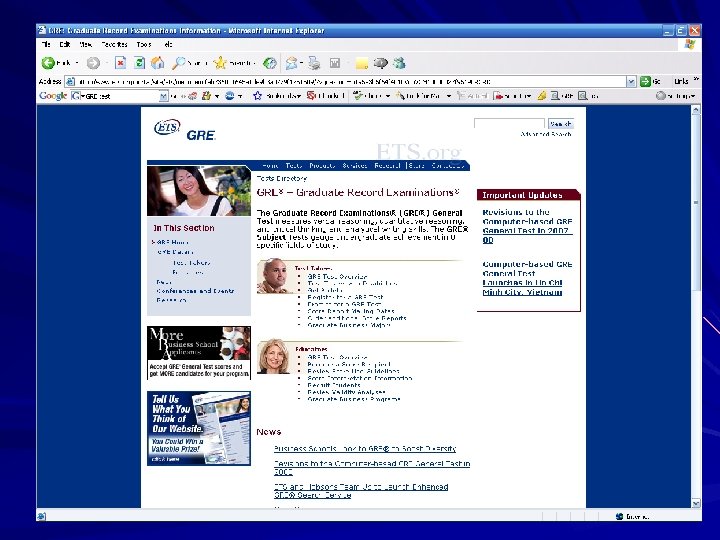Expand the Address bar dropdown

tap(631, 82)
